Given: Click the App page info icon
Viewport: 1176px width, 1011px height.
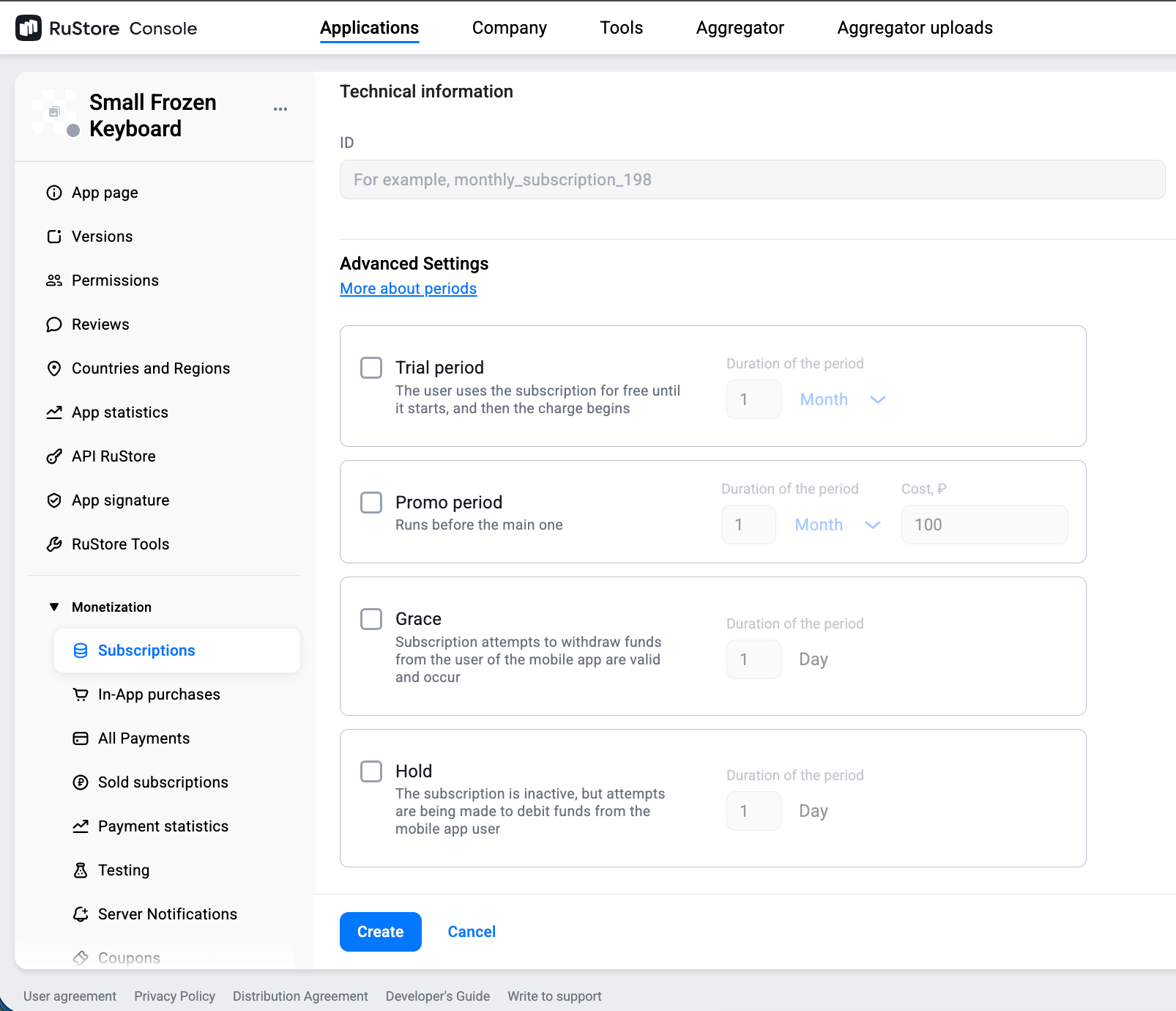Looking at the screenshot, I should (x=54, y=193).
